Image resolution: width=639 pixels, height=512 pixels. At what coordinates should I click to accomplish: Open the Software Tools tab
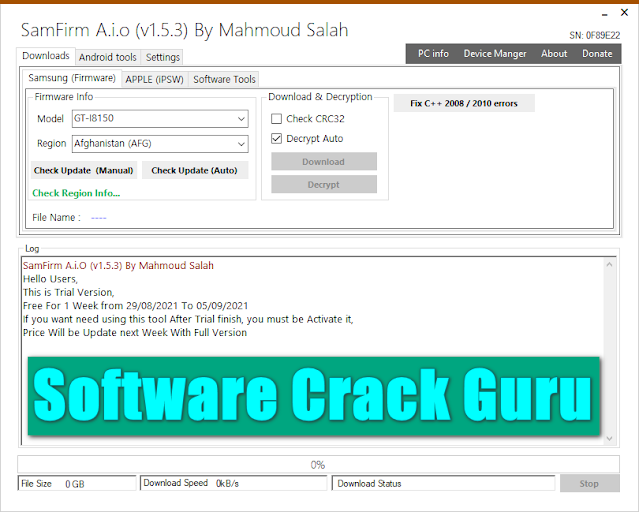pyautogui.click(x=224, y=79)
